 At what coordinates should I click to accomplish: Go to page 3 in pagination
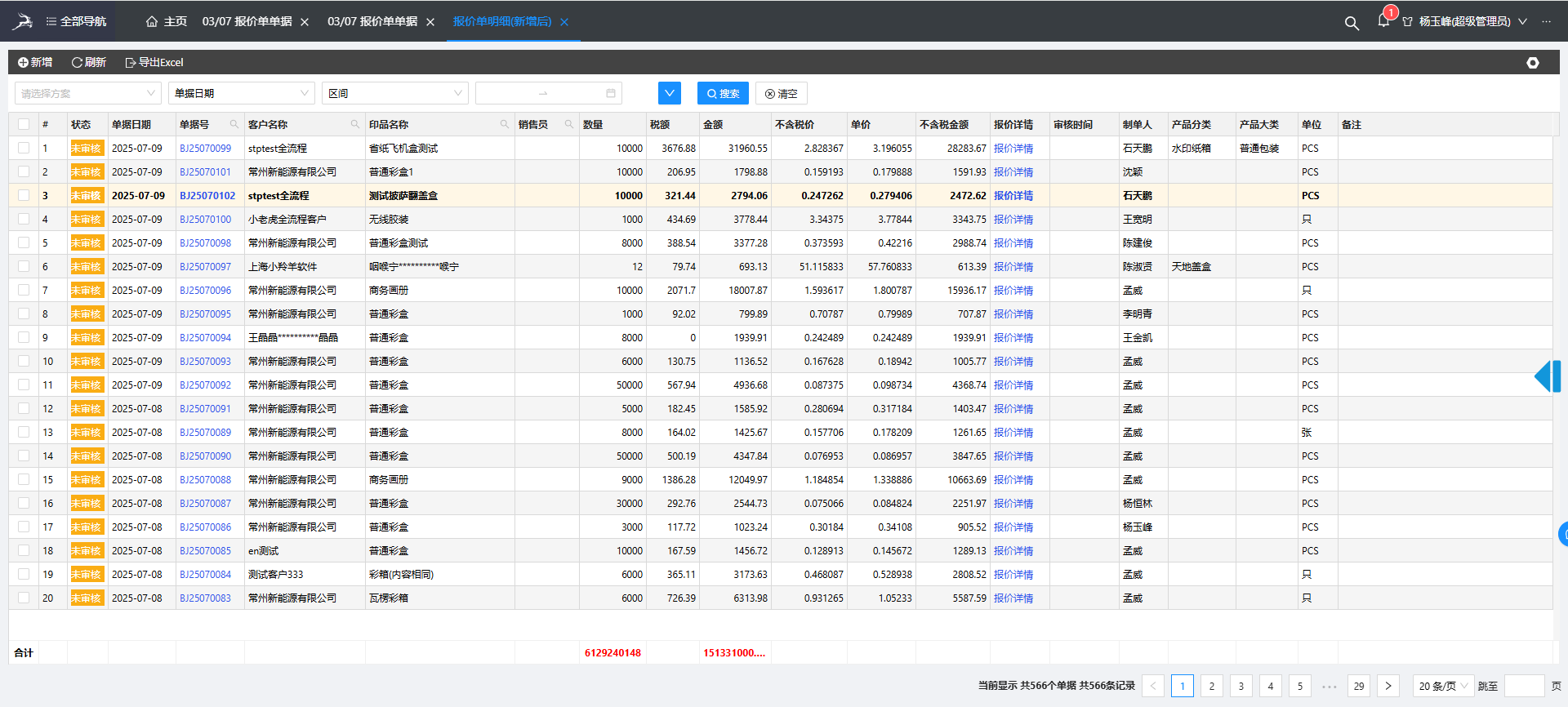[1241, 686]
